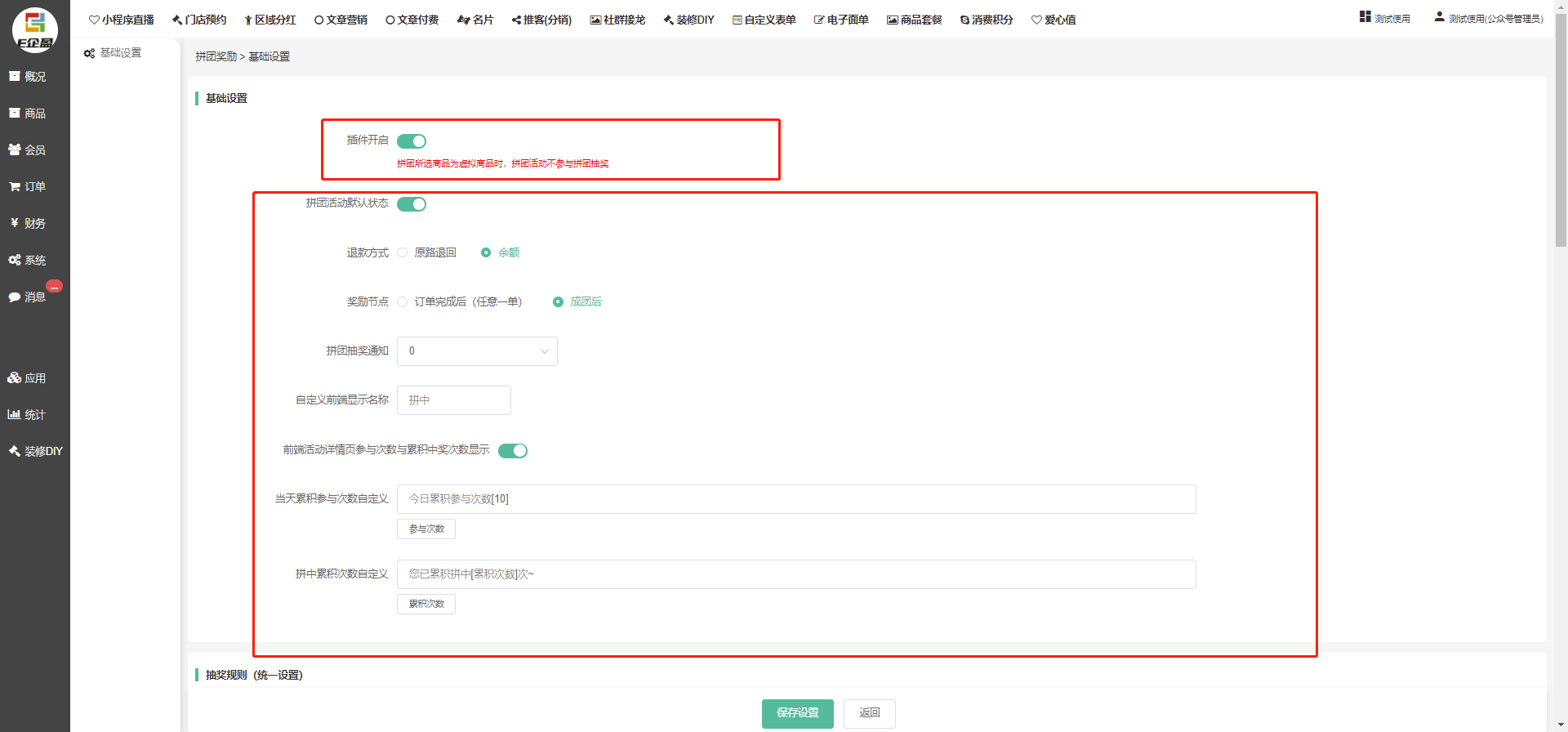Toggle the 拼团活动默认状态 switch
The width and height of the screenshot is (1568, 732).
[412, 204]
